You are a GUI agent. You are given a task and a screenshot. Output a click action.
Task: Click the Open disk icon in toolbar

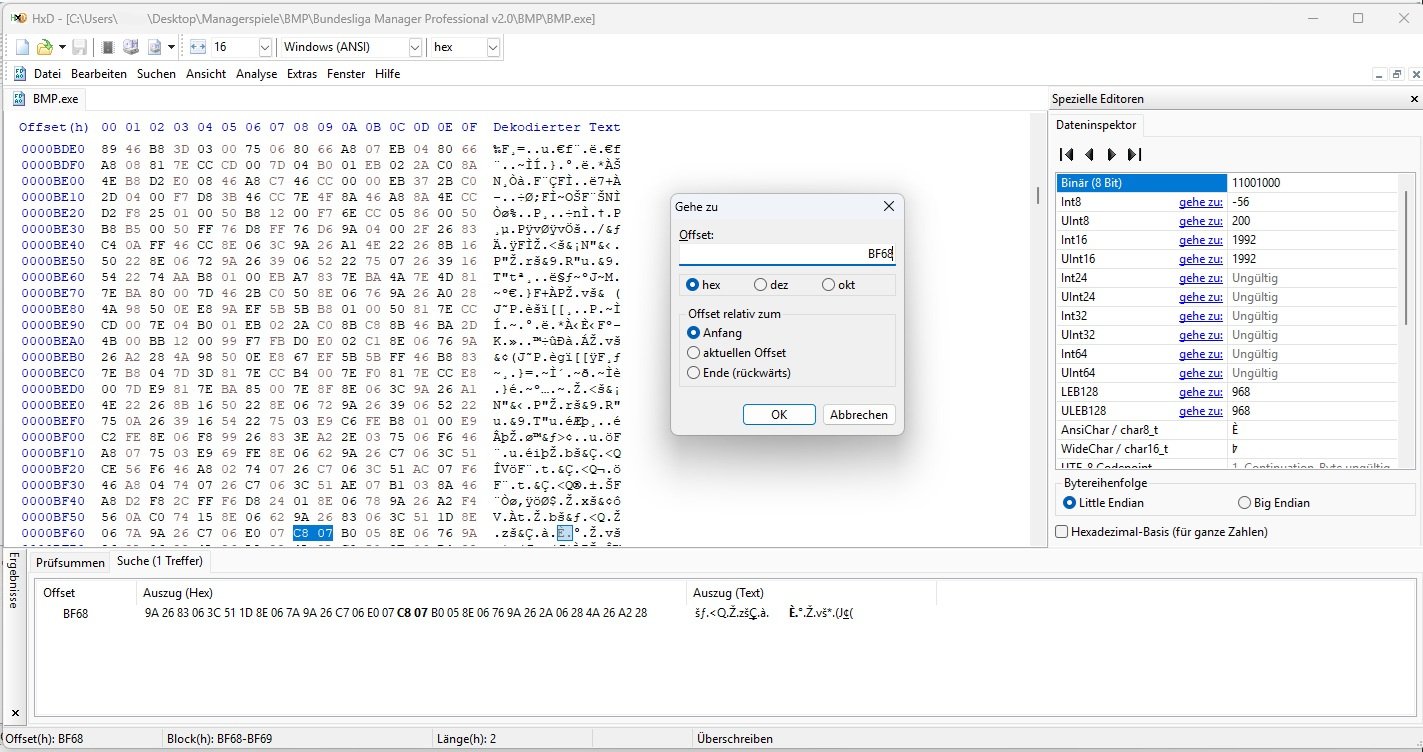point(130,47)
